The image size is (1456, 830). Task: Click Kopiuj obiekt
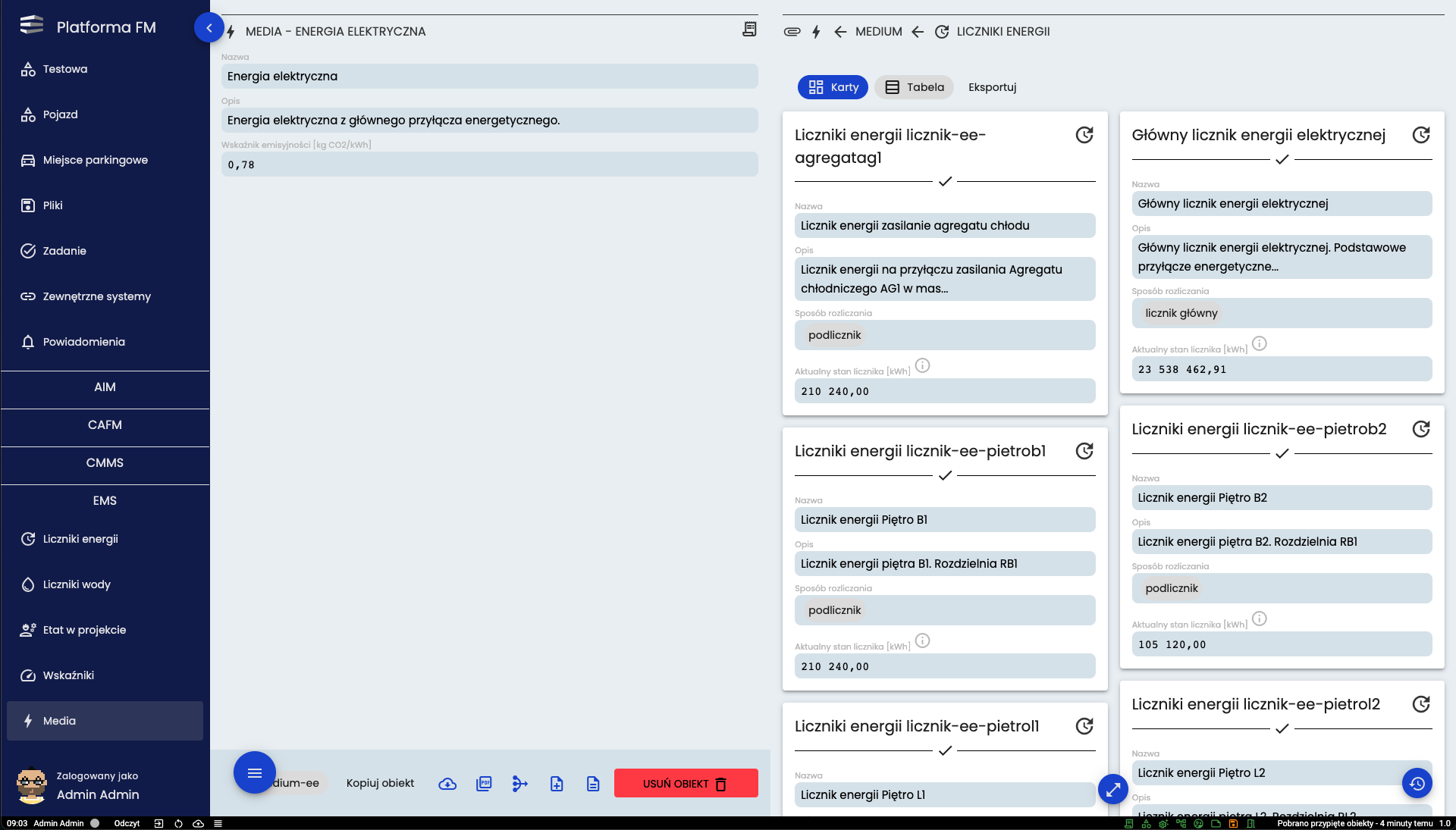[380, 783]
